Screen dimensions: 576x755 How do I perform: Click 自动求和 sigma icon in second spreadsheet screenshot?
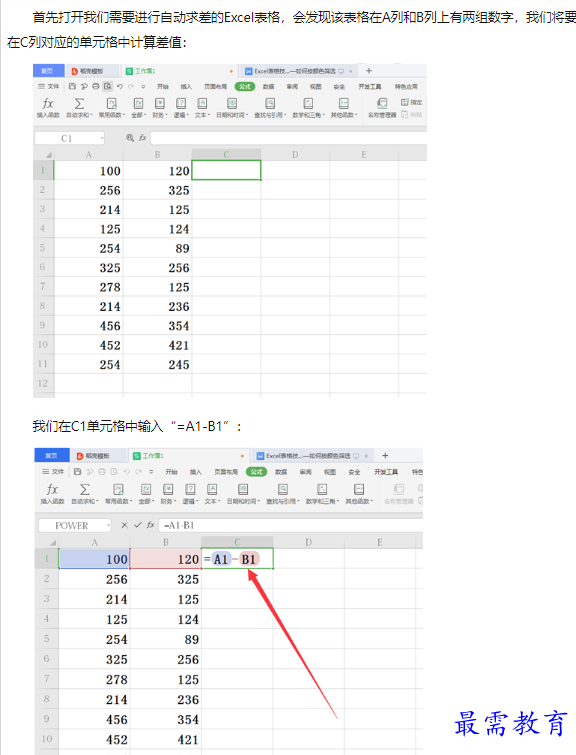(85, 490)
